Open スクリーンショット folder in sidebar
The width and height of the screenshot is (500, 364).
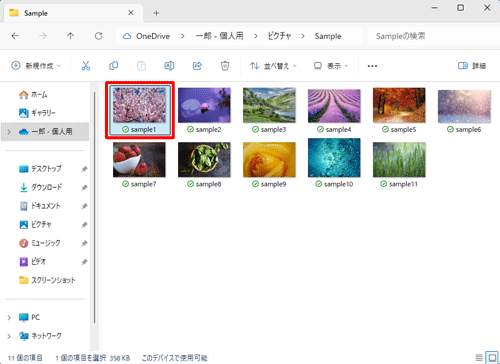pos(47,280)
